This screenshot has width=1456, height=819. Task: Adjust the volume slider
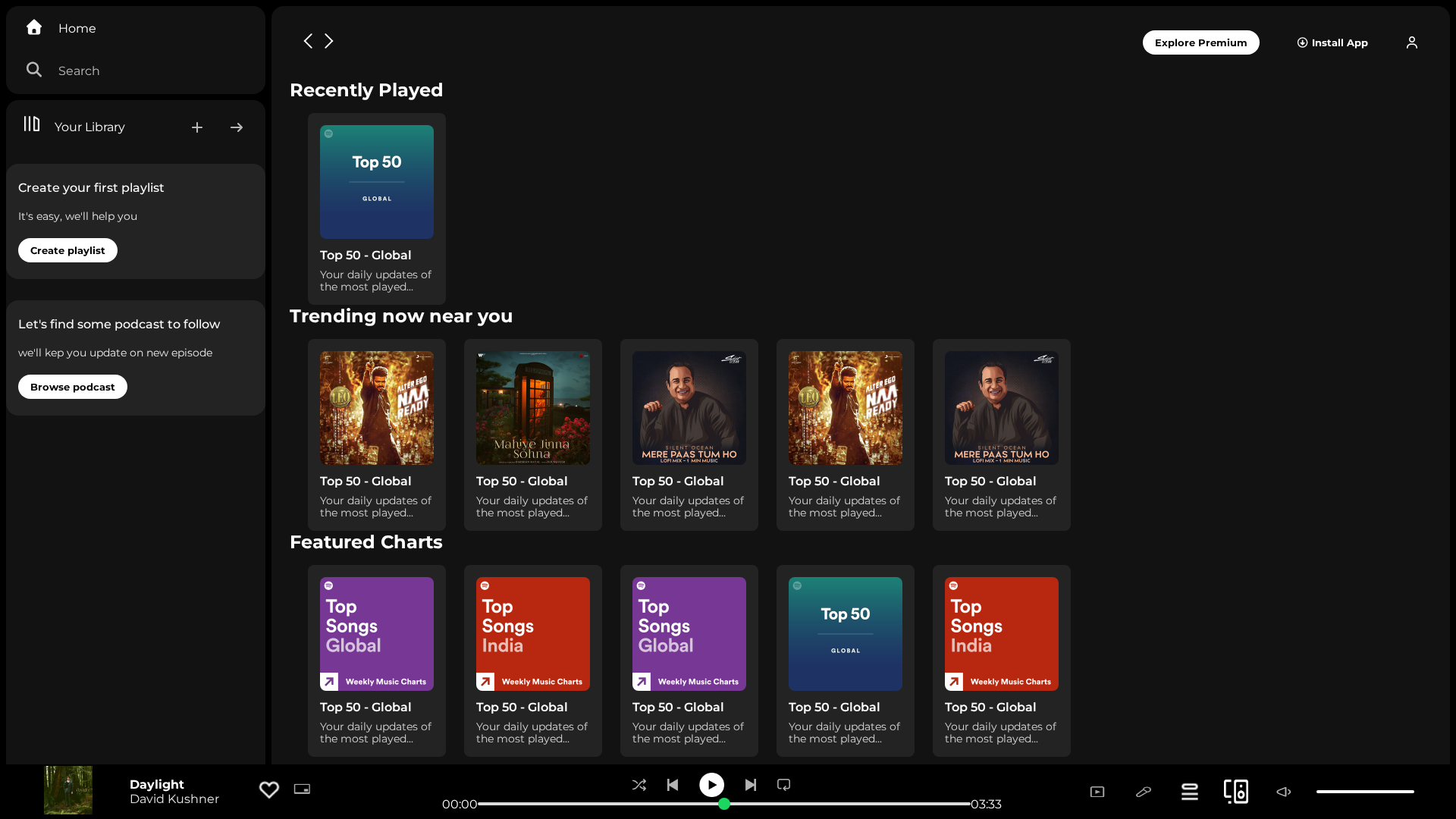[x=1365, y=792]
